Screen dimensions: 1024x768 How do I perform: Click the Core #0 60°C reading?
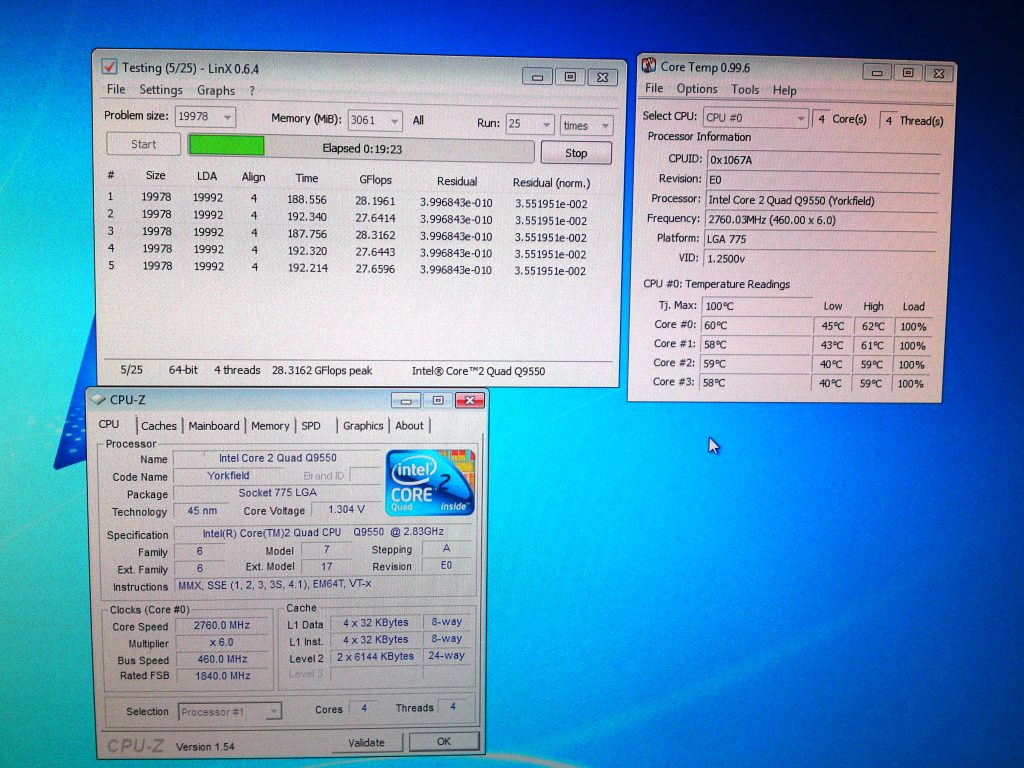point(756,325)
